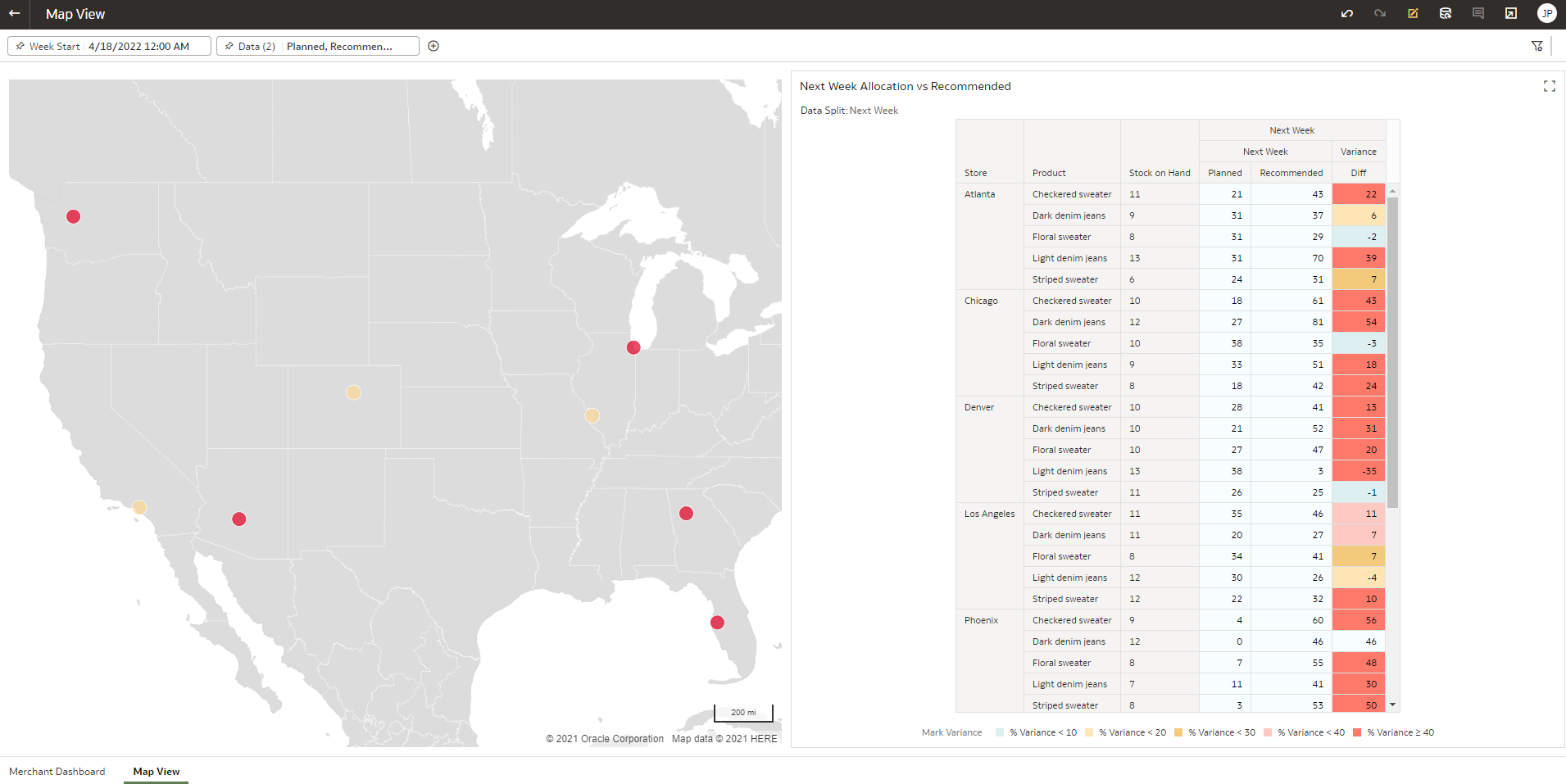Click the Planned column header
Screen dimensions: 1566x784
[1225, 173]
